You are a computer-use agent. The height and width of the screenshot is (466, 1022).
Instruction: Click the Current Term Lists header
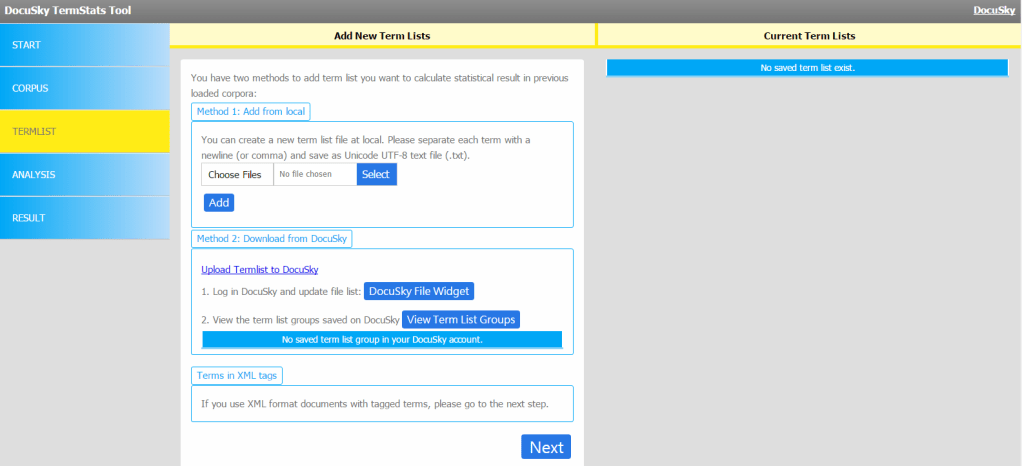pos(808,36)
